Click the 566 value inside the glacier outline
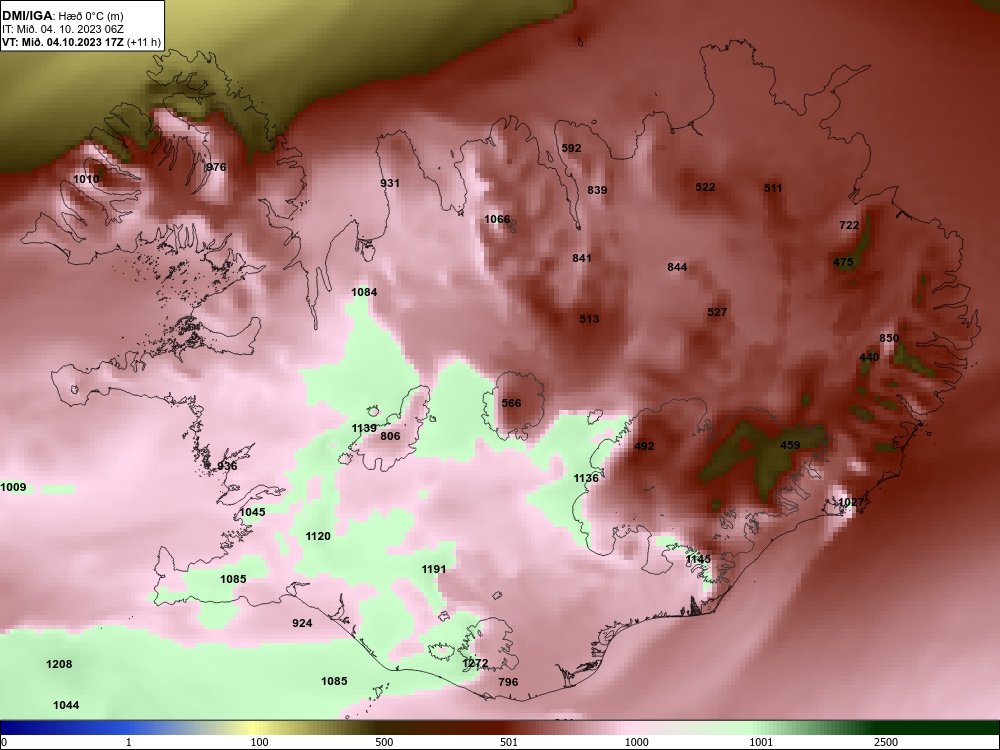Viewport: 1000px width, 750px height. [511, 404]
